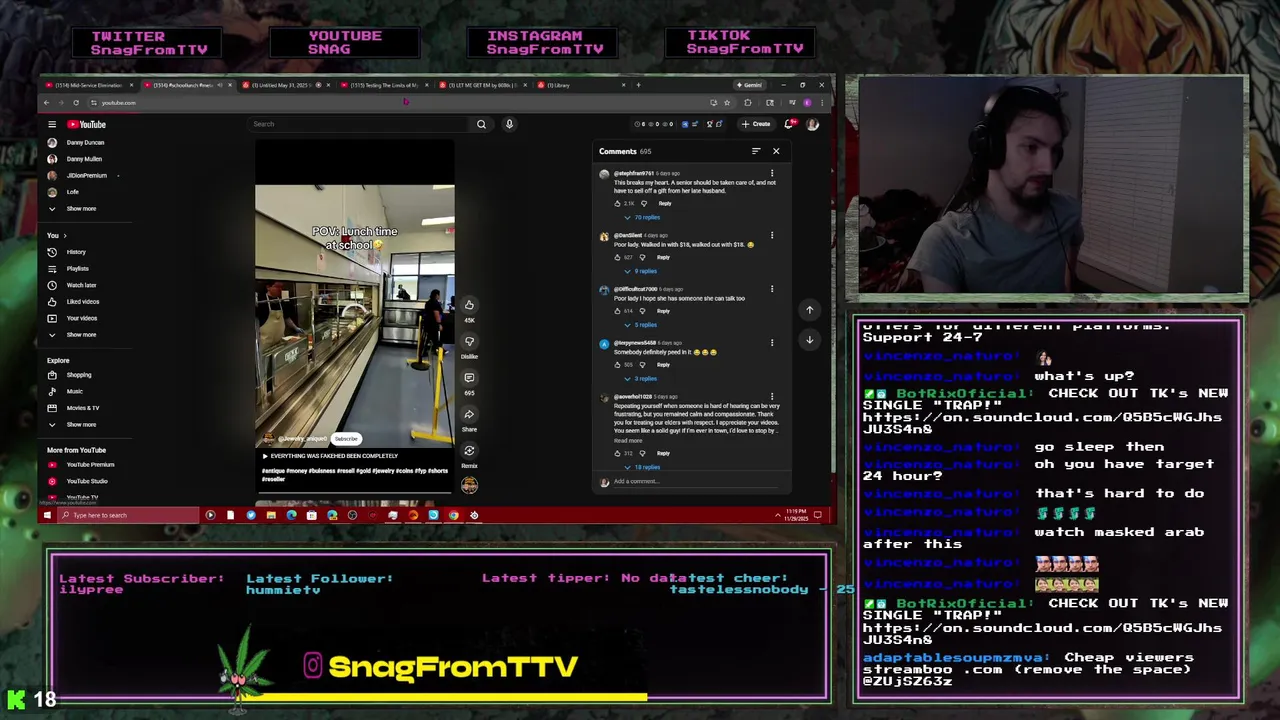The height and width of the screenshot is (720, 1280).
Task: Reply to @stephfran9761's comment
Action: pos(665,203)
